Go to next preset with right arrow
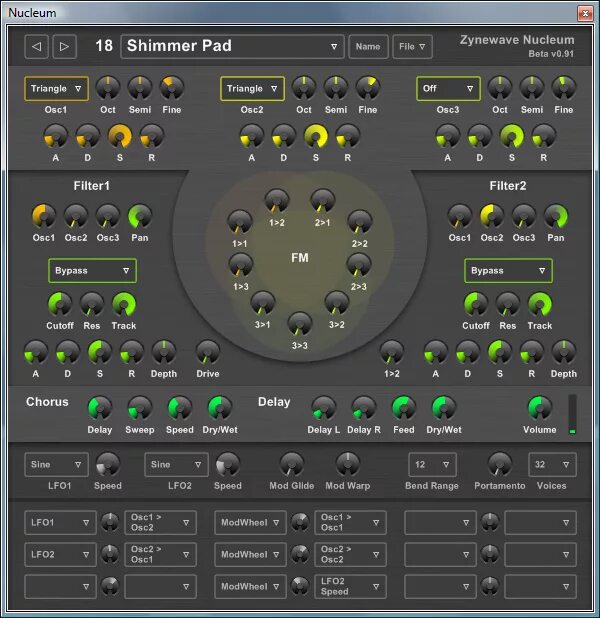The height and width of the screenshot is (618, 600). pyautogui.click(x=64, y=47)
